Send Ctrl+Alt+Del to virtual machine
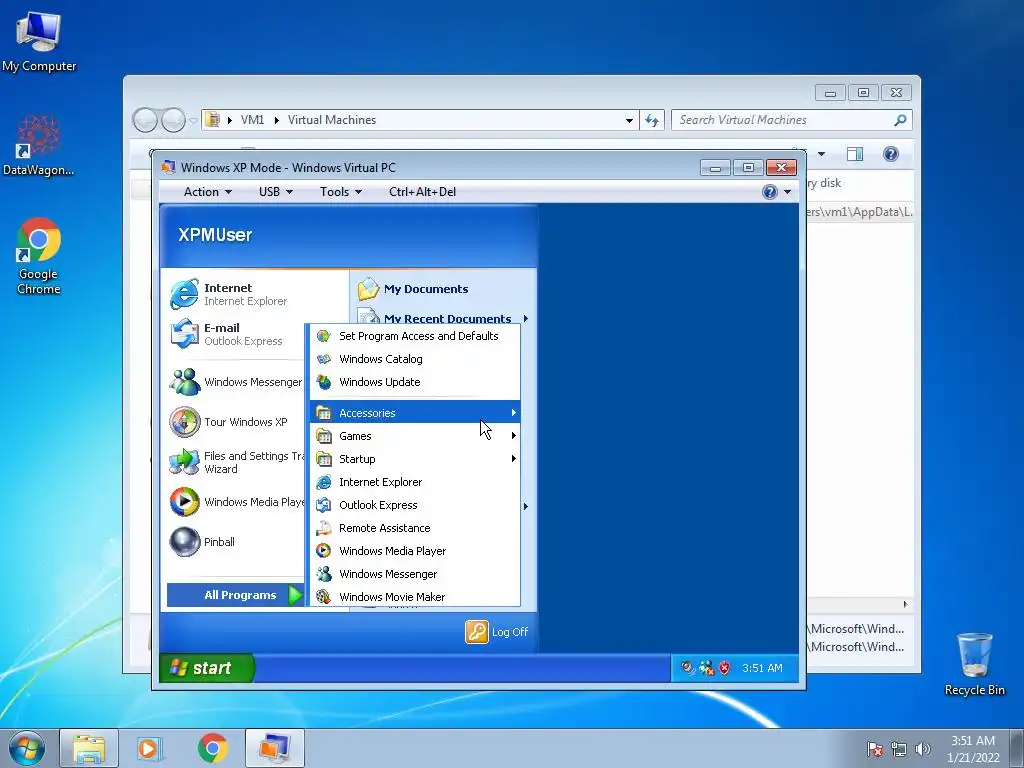1024x768 pixels. point(423,191)
